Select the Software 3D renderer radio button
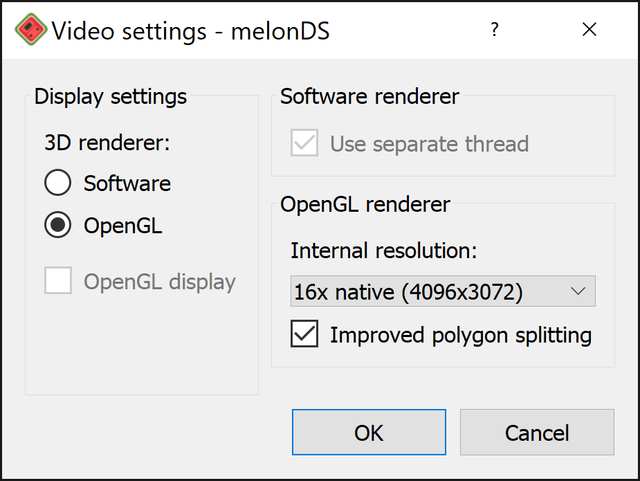The height and width of the screenshot is (481, 640). pyautogui.click(x=58, y=183)
